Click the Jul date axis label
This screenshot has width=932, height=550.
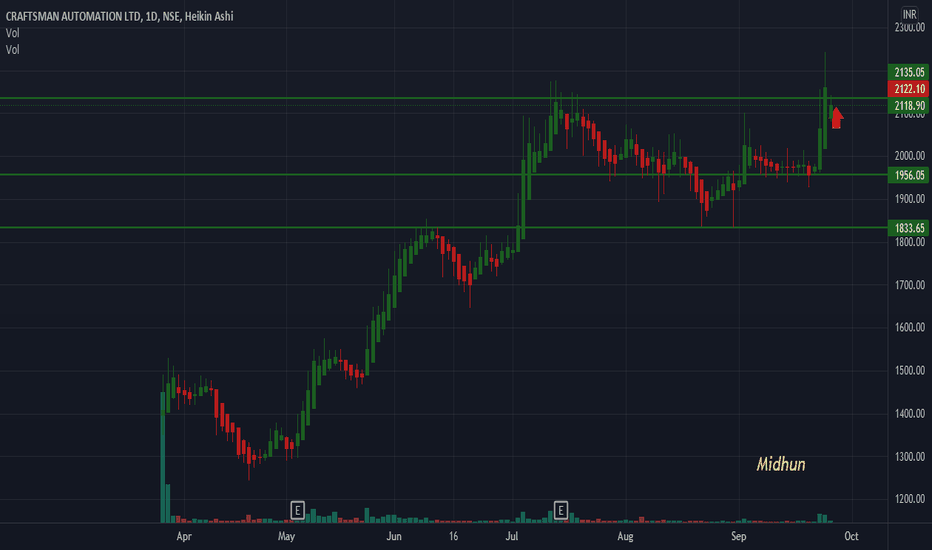(x=511, y=536)
